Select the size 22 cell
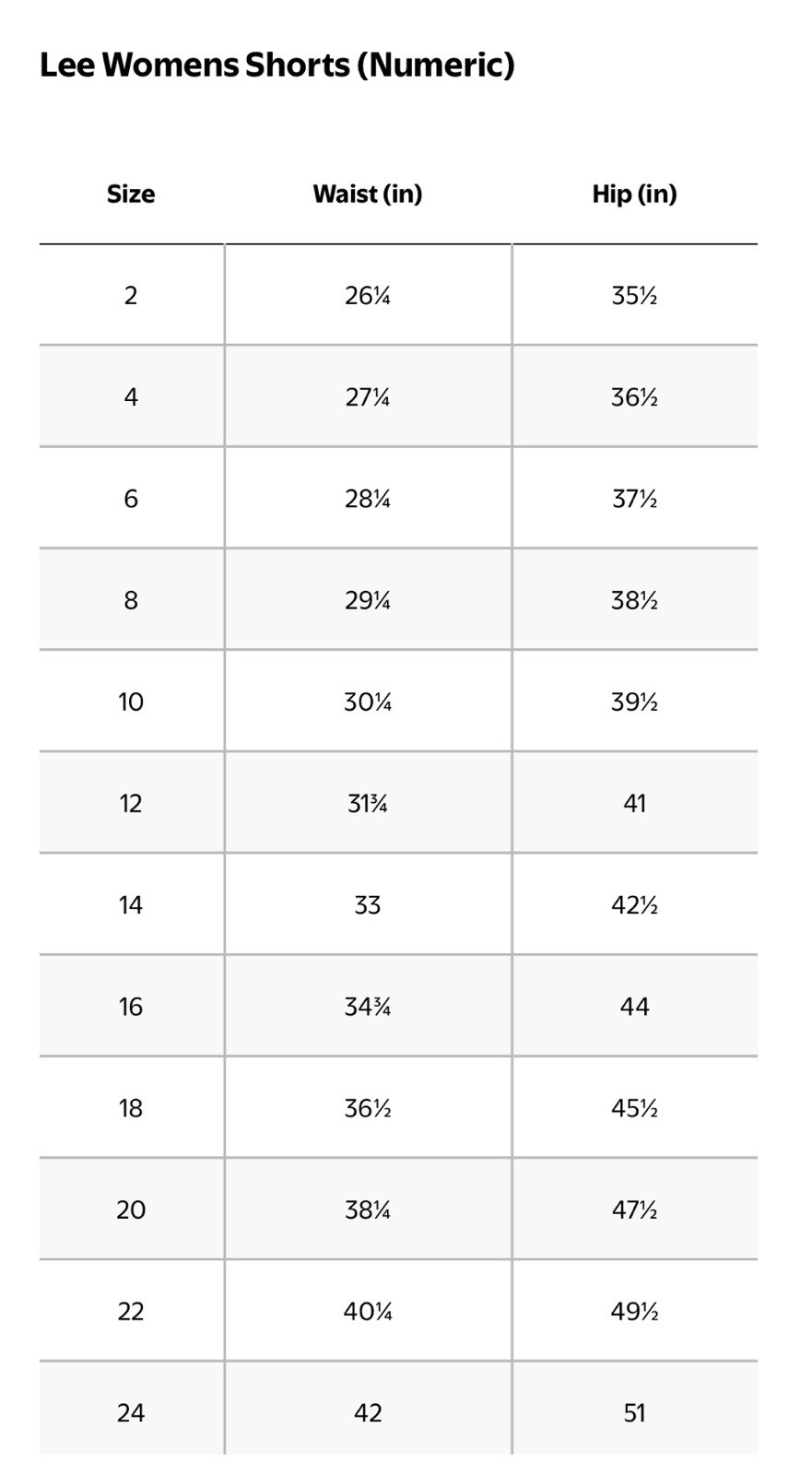This screenshot has height=1475, width=812. (x=131, y=1310)
